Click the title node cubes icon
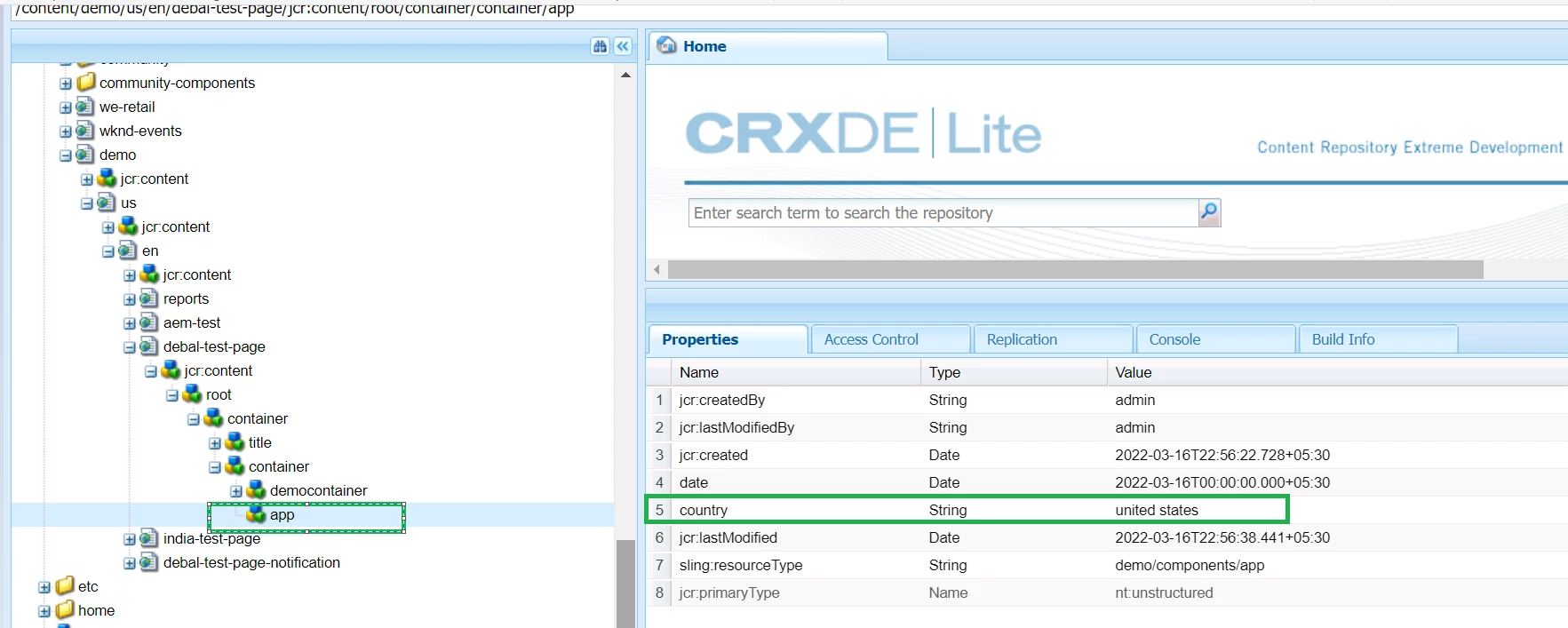 [x=235, y=442]
